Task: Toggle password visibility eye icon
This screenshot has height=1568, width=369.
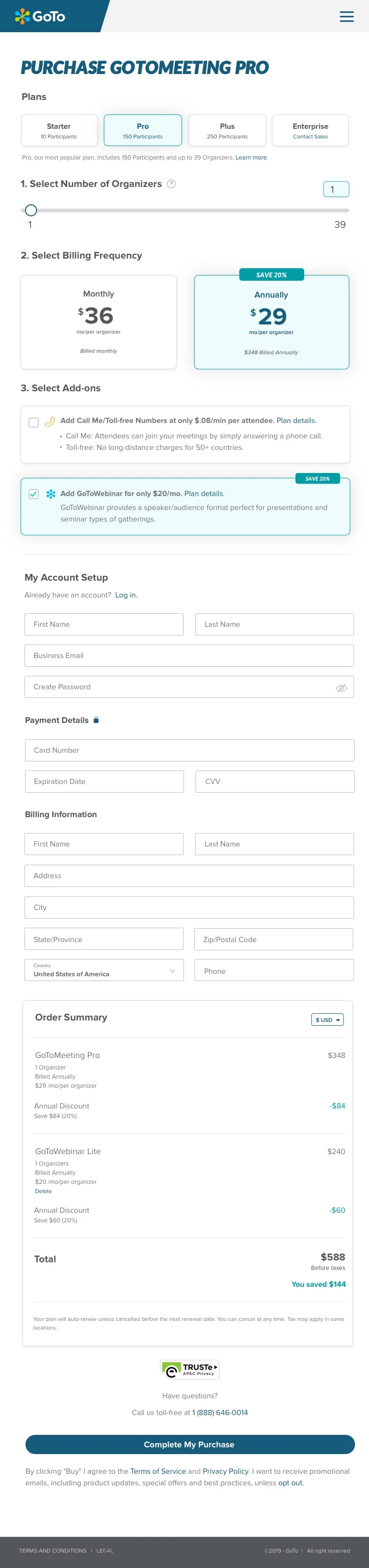Action: (x=342, y=688)
